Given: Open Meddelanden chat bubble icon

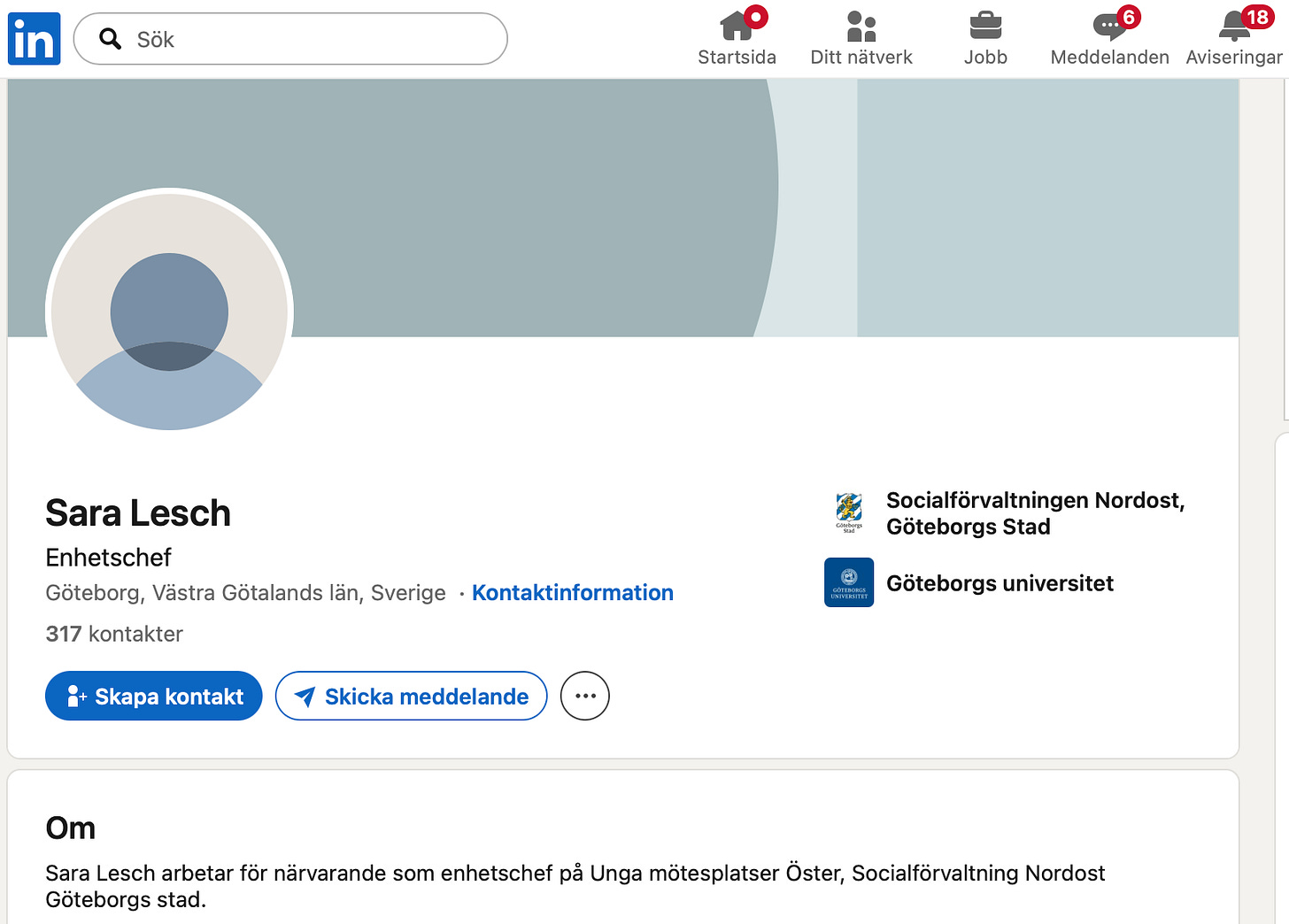Looking at the screenshot, I should click(1109, 26).
